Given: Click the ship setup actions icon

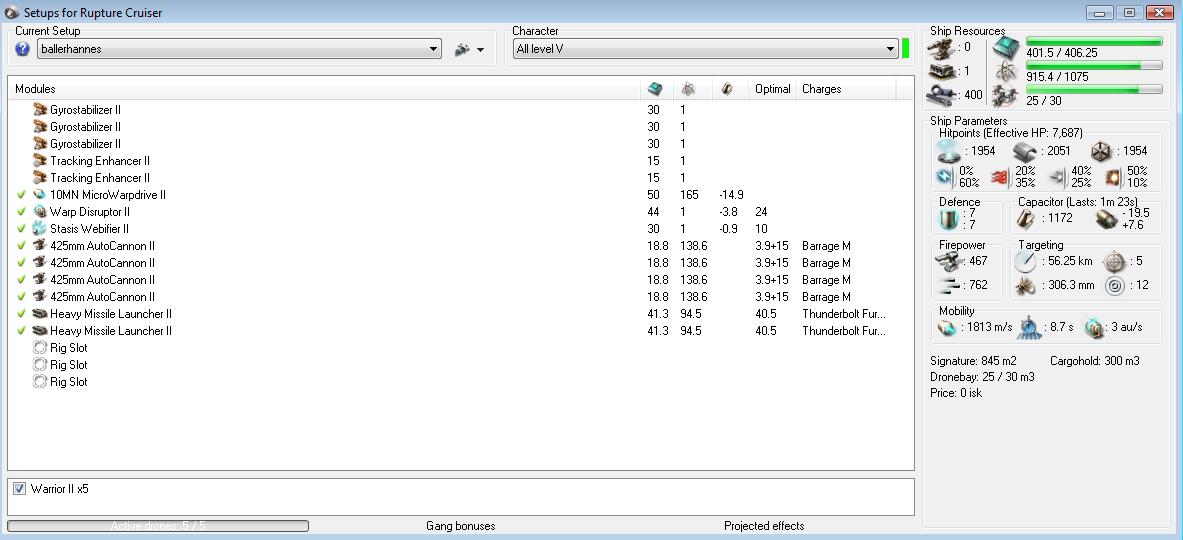Looking at the screenshot, I should coord(462,50).
